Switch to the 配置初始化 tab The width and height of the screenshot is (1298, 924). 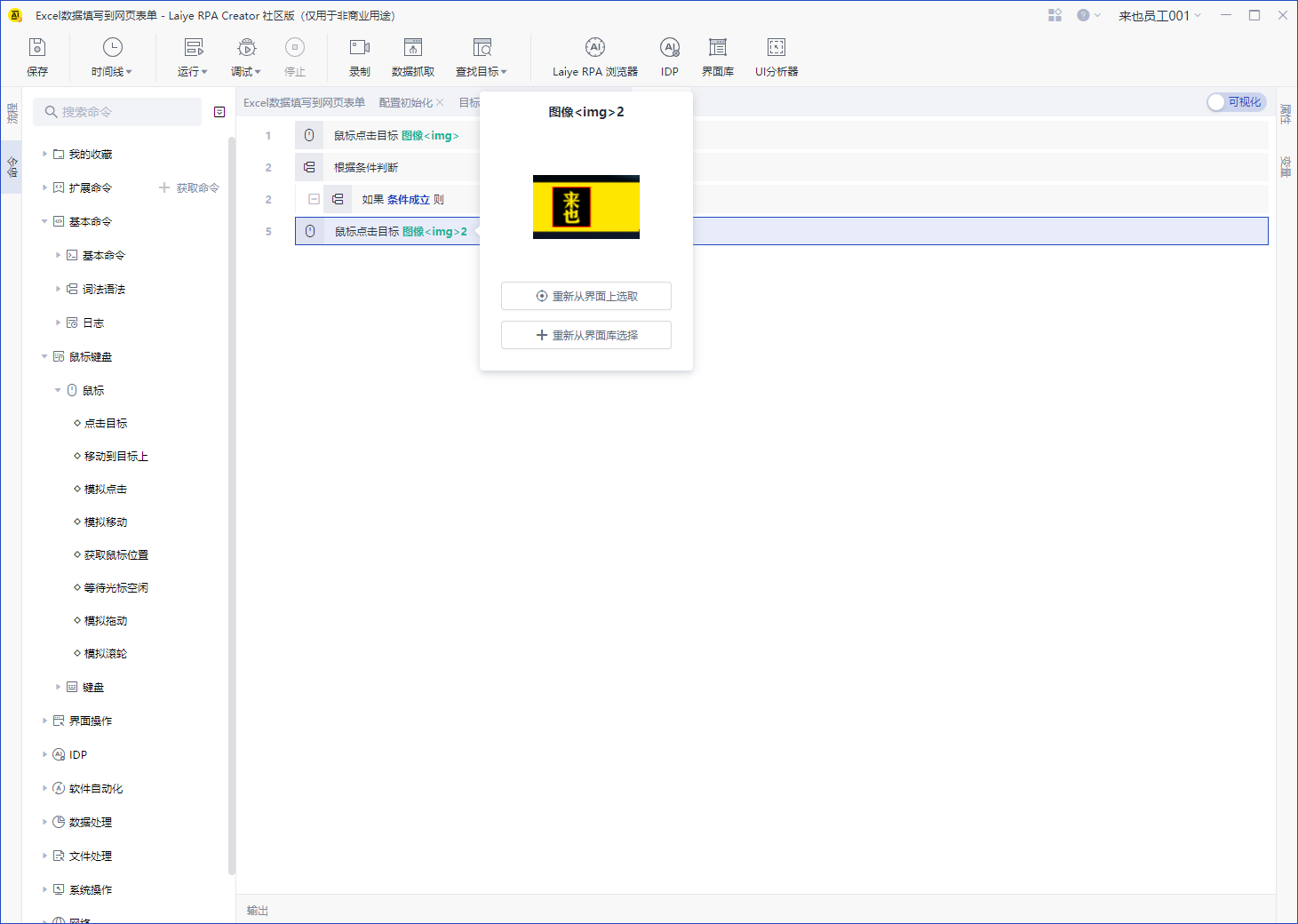click(405, 103)
